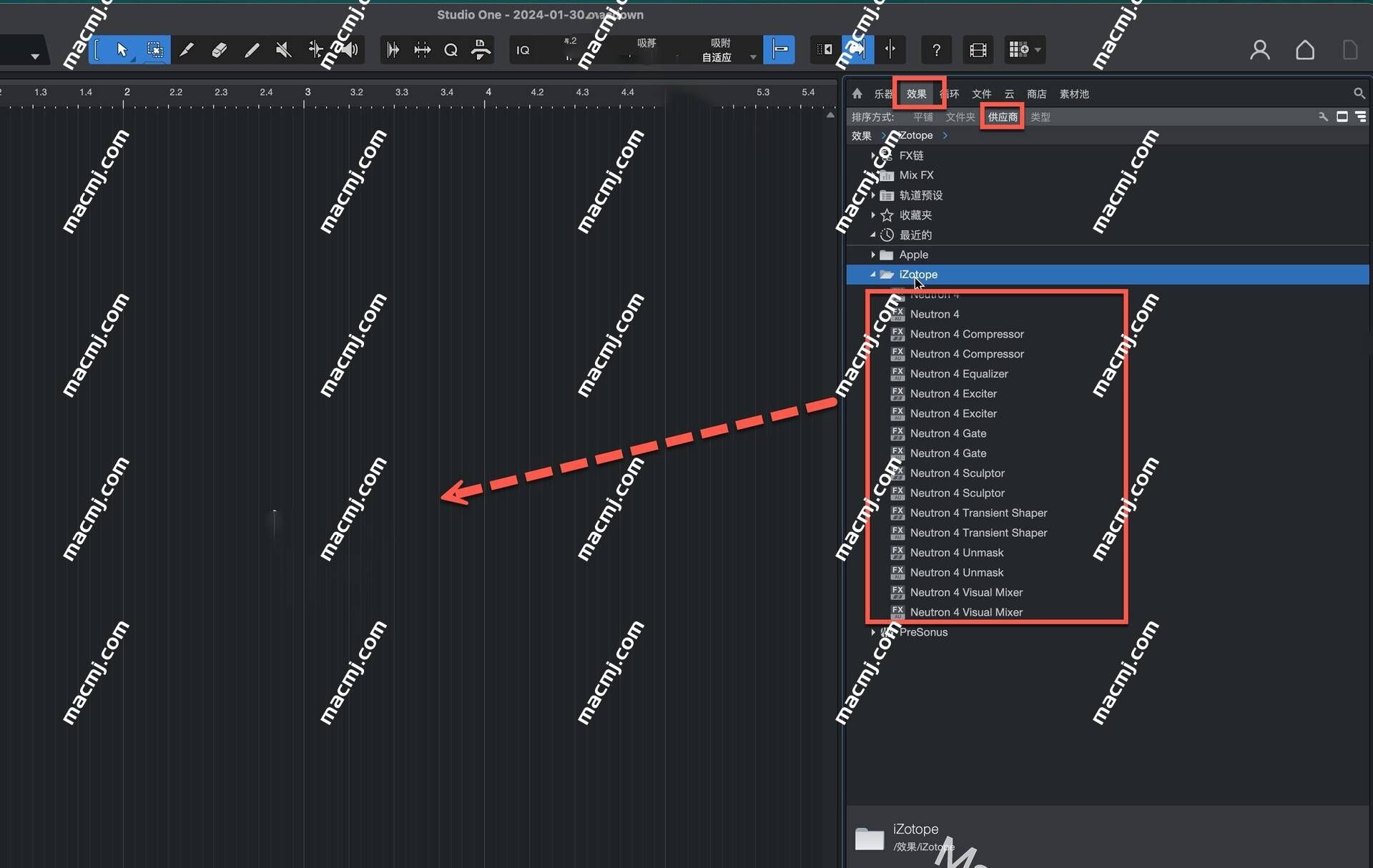Switch to the 素材池 tab
The width and height of the screenshot is (1373, 868).
click(1073, 94)
